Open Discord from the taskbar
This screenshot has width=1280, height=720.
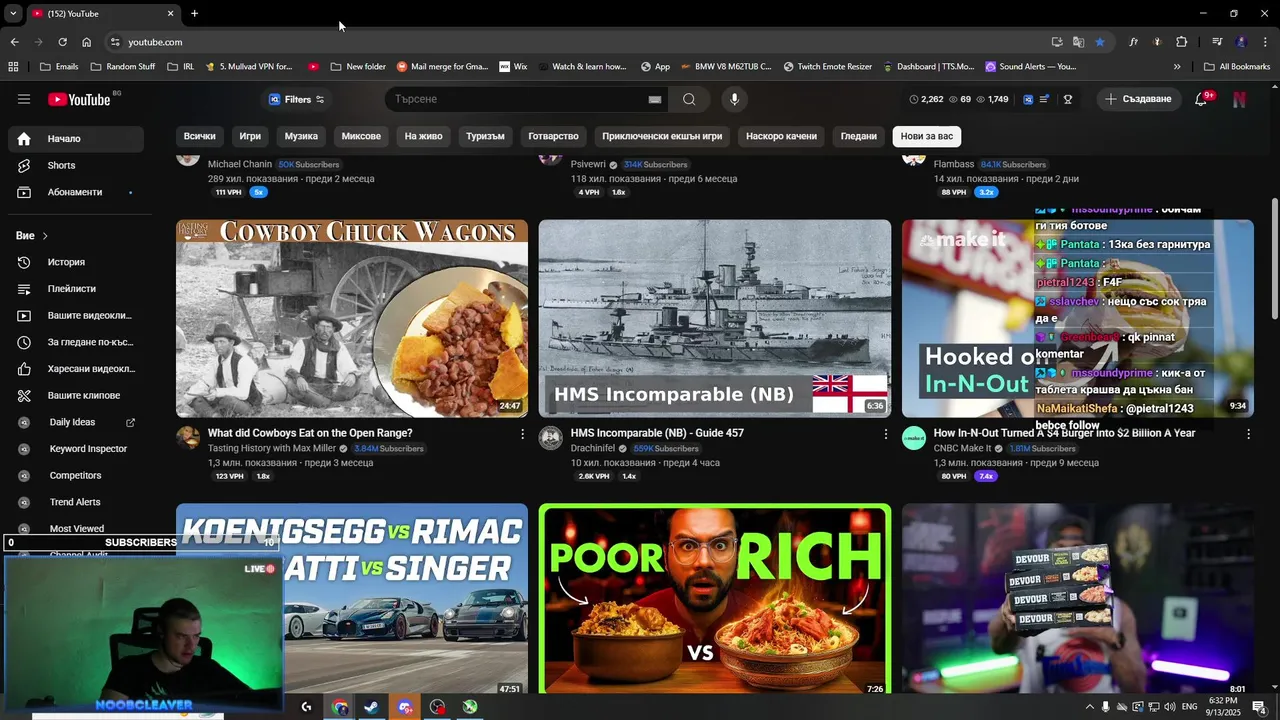(x=405, y=707)
